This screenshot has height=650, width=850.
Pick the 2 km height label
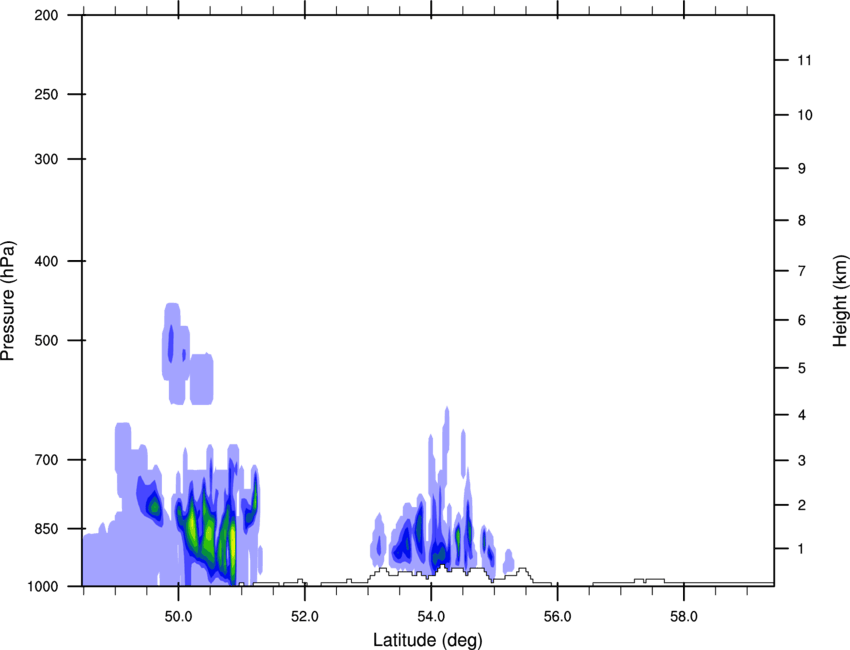click(802, 505)
